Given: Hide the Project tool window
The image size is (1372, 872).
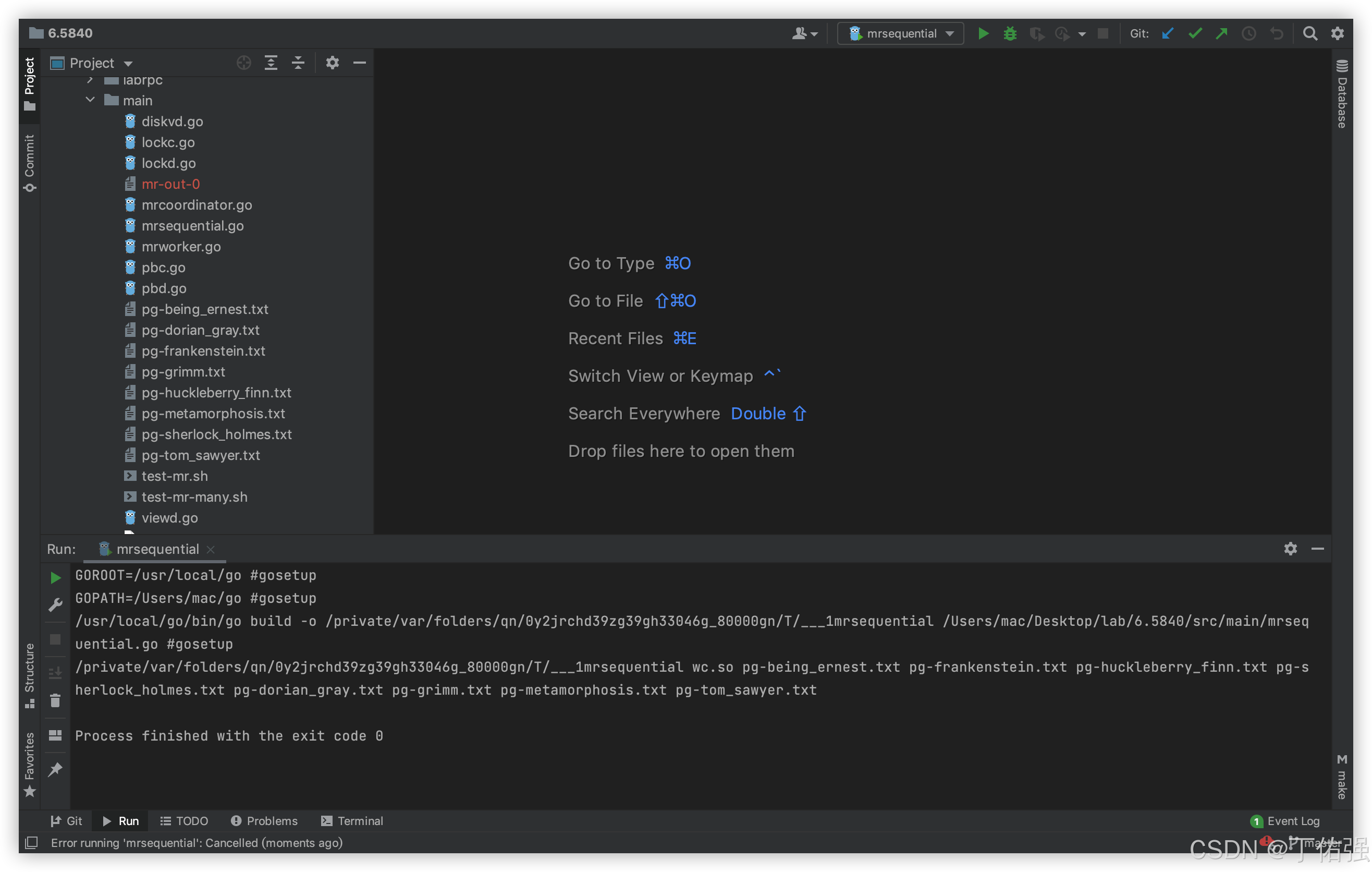Looking at the screenshot, I should 360,63.
